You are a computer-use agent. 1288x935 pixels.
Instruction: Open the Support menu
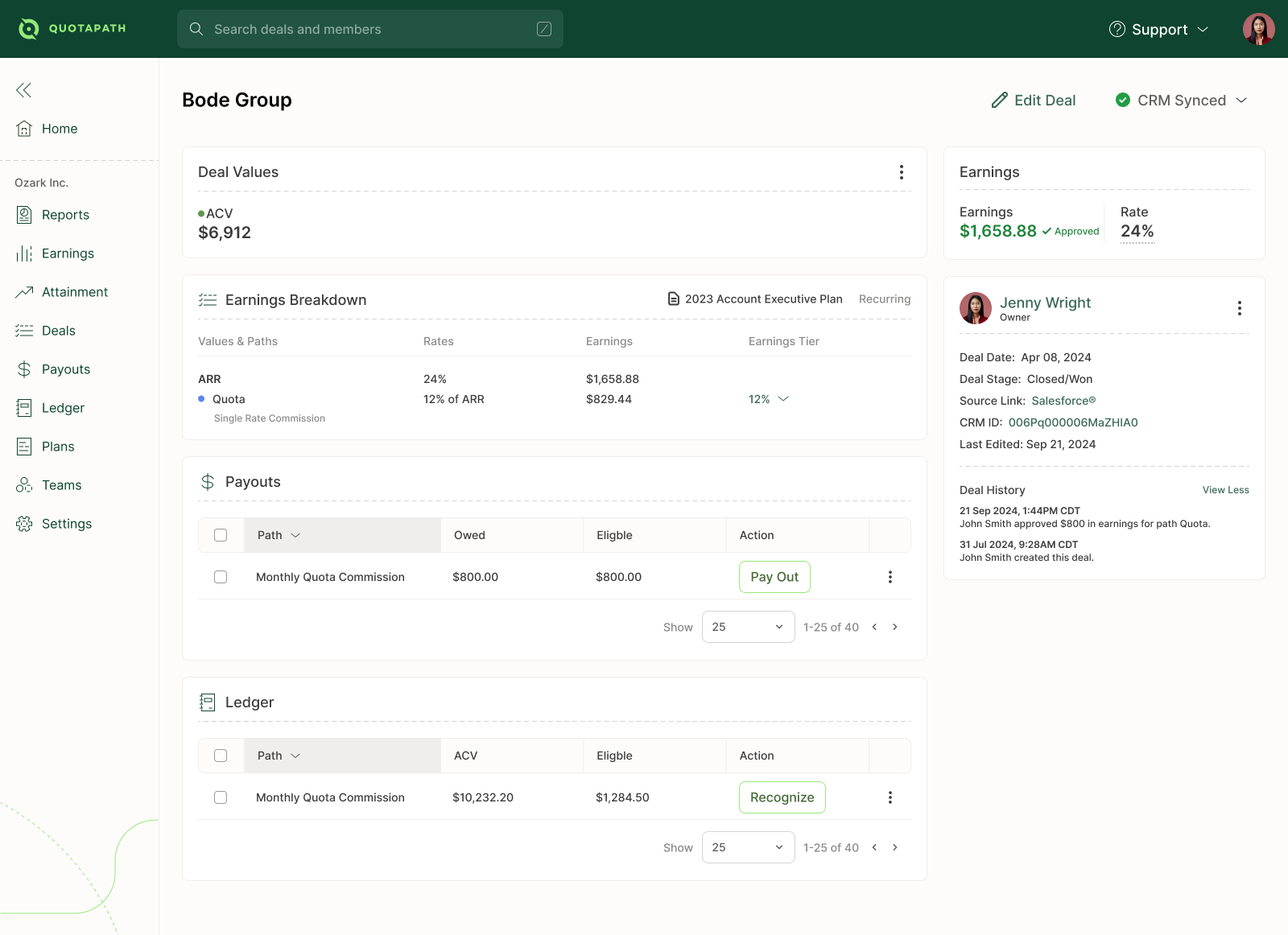coord(1159,29)
